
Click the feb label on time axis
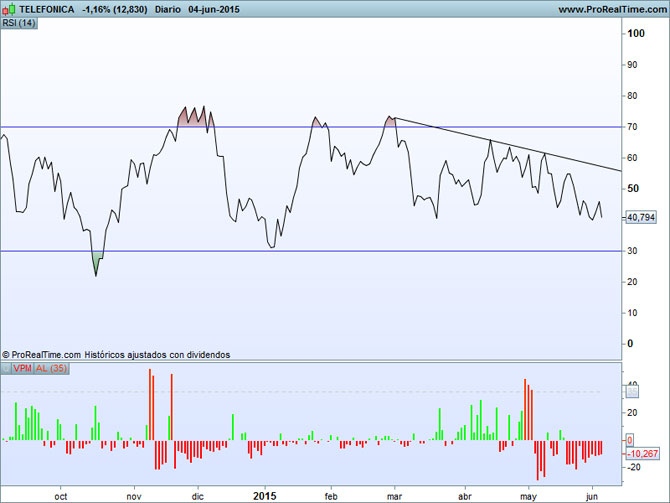point(331,497)
